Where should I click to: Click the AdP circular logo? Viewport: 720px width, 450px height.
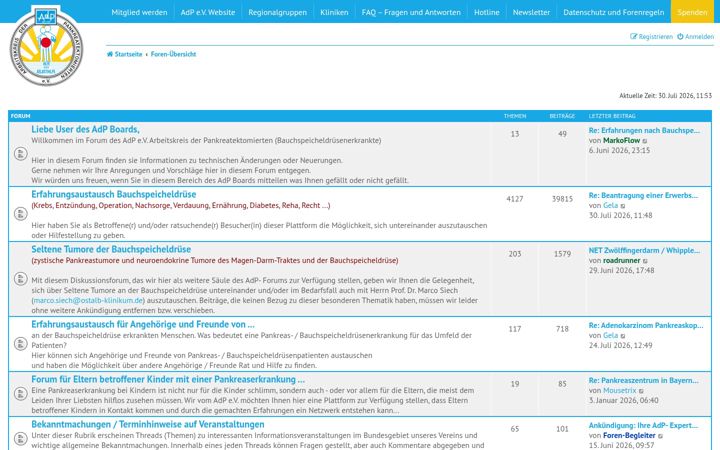(46, 45)
